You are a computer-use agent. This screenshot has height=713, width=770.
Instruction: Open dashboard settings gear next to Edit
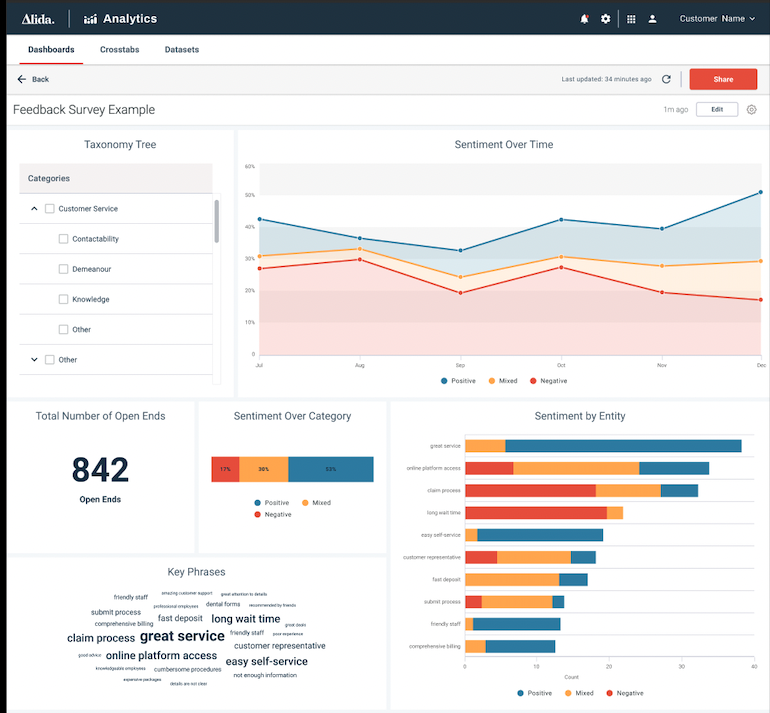tap(752, 110)
